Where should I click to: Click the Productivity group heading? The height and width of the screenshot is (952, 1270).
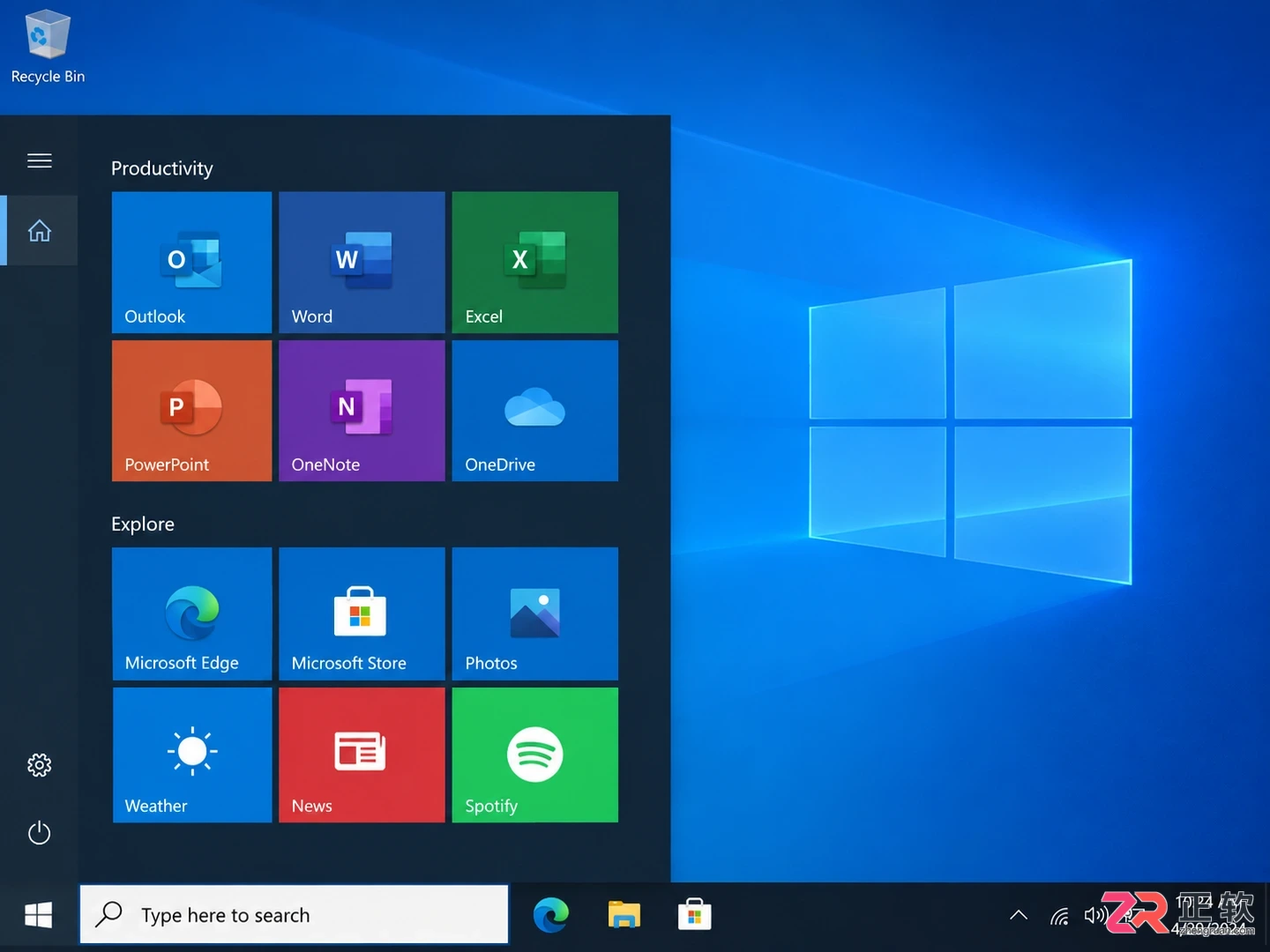[162, 168]
